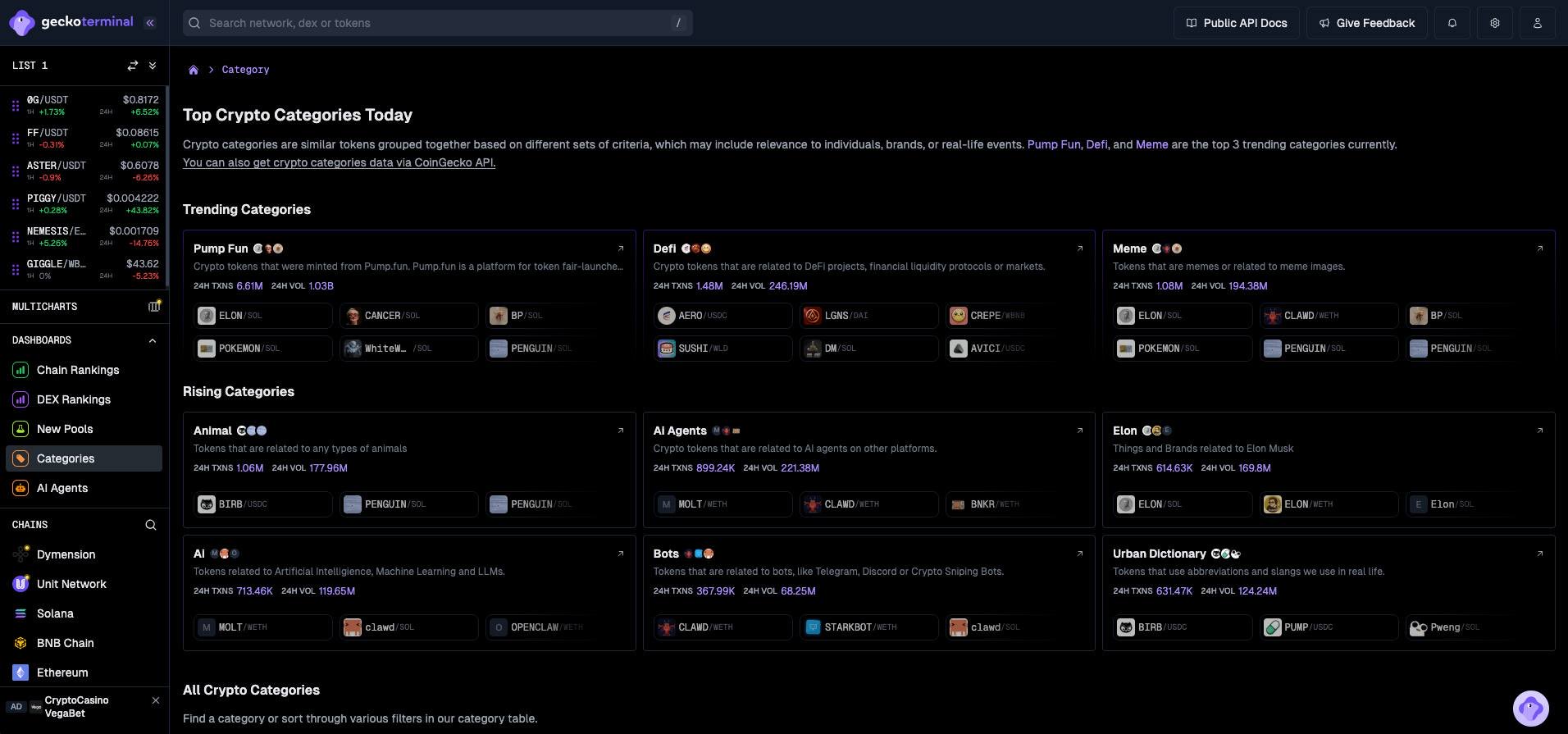Screen dimensions: 1568x734
Task: Click the home icon in breadcrumb
Action: tap(194, 70)
